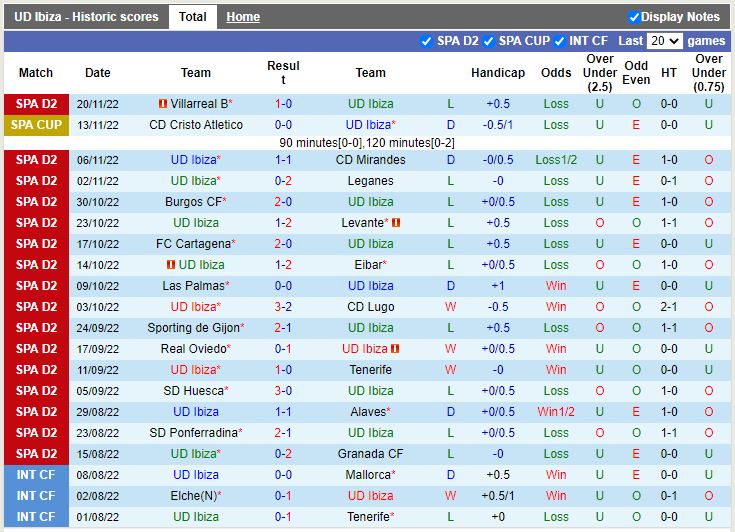735x532 pixels.
Task: Open FC Cartagena team link
Action: pyautogui.click(x=193, y=244)
